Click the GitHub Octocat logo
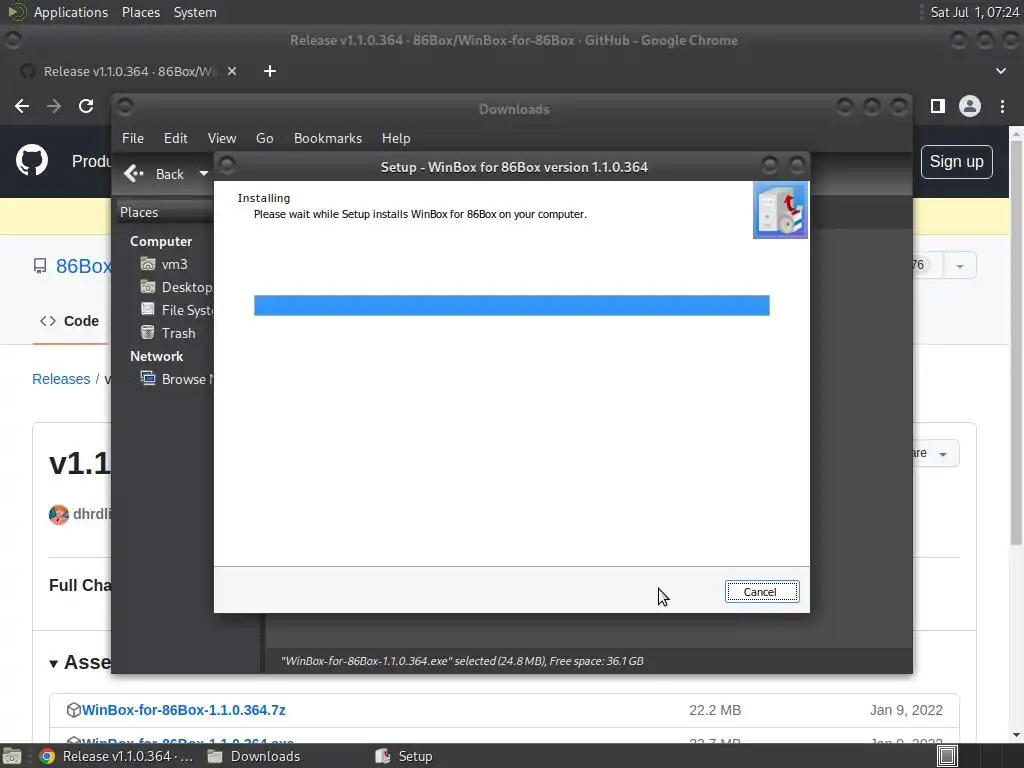The width and height of the screenshot is (1024, 768). 32,161
